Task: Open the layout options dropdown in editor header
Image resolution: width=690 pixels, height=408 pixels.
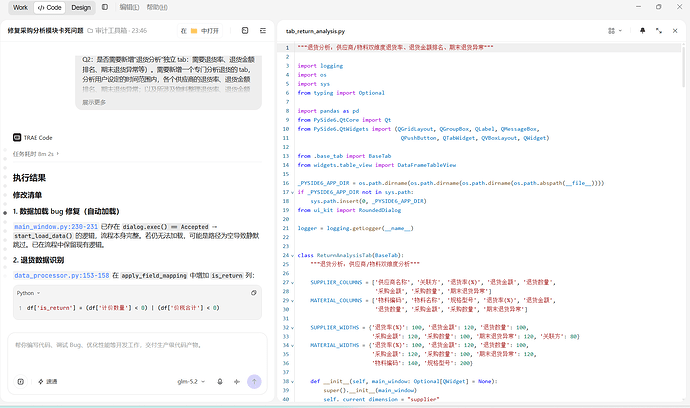Action: pos(615,31)
